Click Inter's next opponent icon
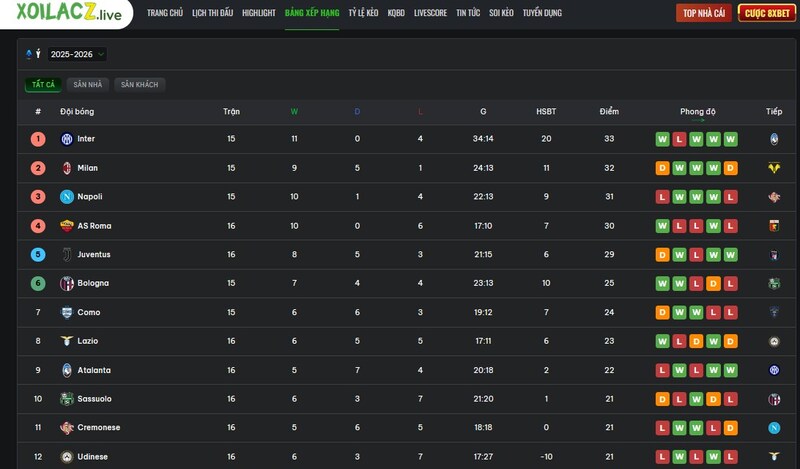Viewport: 800px width, 469px height. pyautogui.click(x=773, y=139)
